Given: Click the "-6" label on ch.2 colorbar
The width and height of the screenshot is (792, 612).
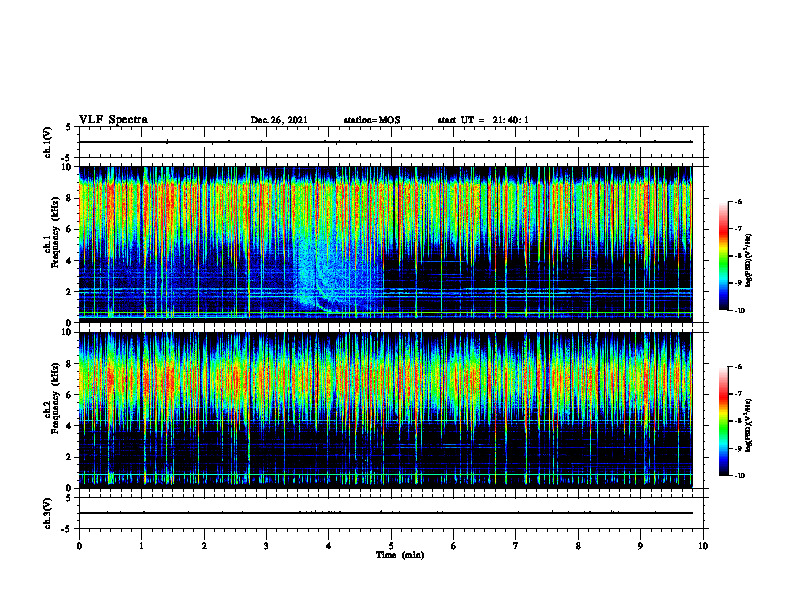Looking at the screenshot, I should coord(737,367).
